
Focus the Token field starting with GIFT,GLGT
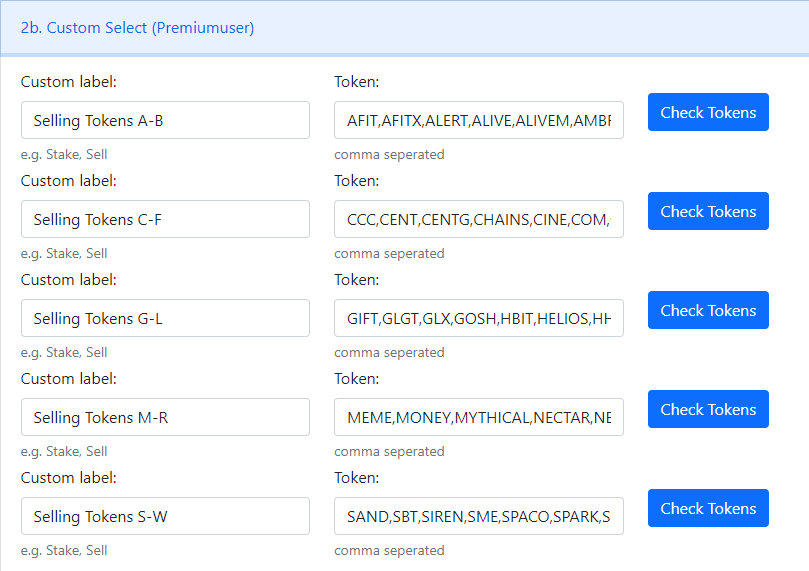479,318
